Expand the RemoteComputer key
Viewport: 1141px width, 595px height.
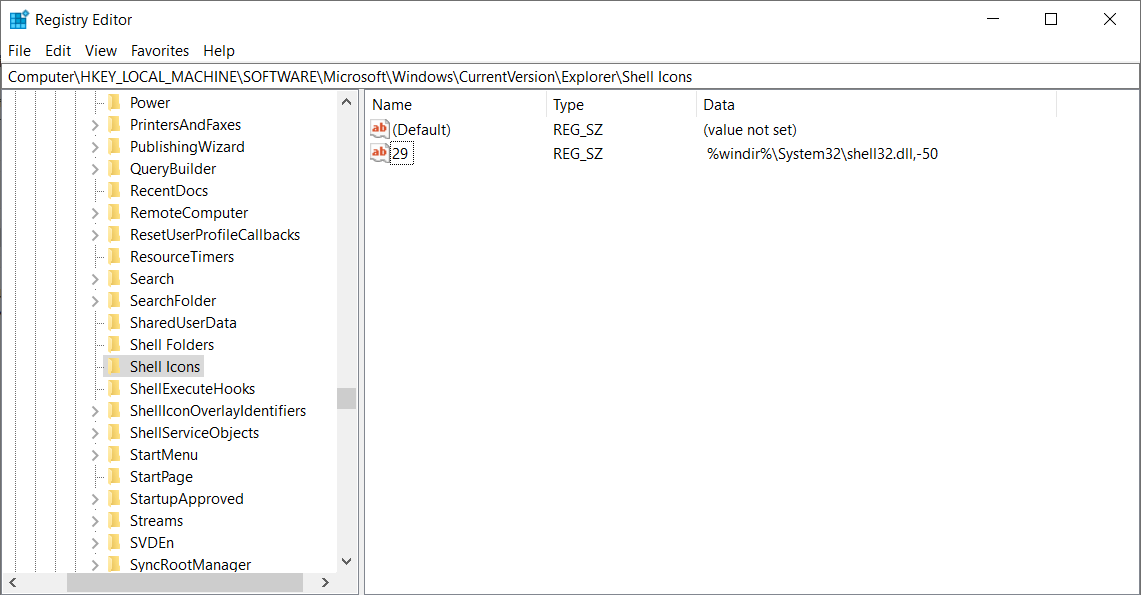pyautogui.click(x=95, y=213)
